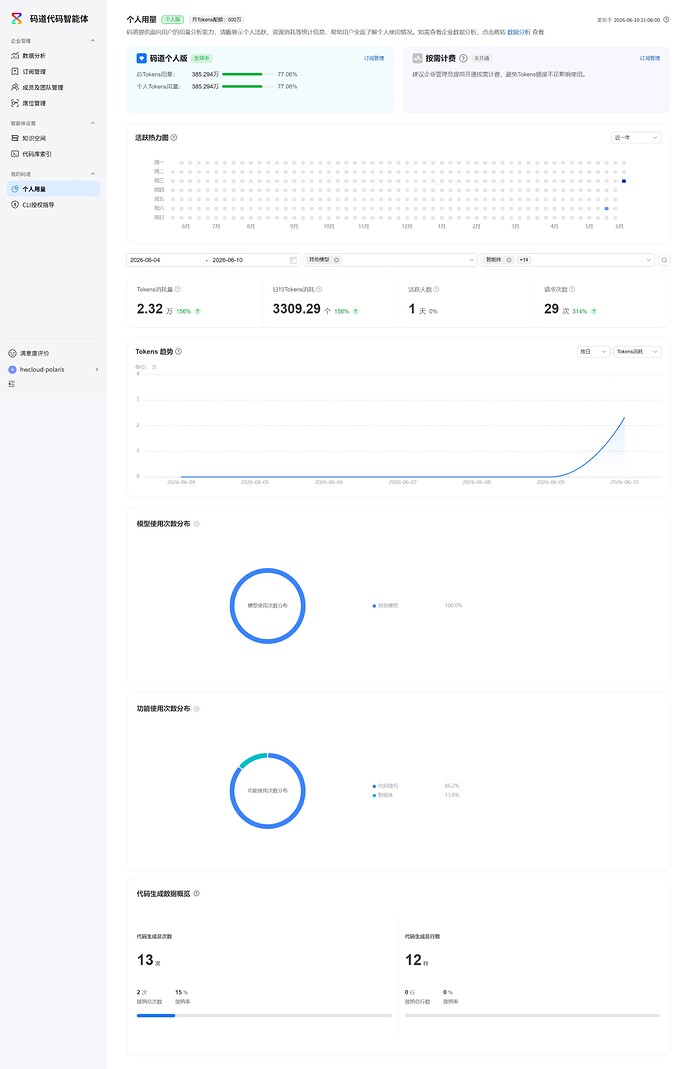
Task: Go to 成员及团队管理 page
Action: 53,87
